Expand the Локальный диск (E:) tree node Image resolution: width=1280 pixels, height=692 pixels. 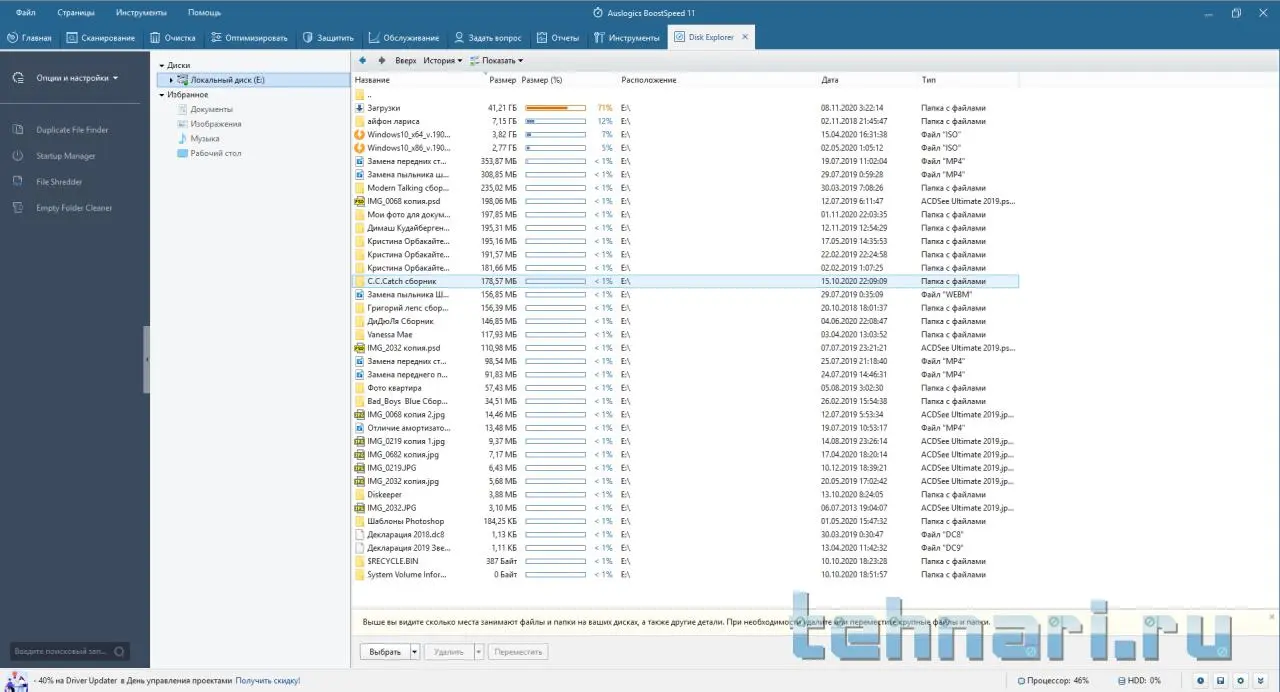point(171,80)
